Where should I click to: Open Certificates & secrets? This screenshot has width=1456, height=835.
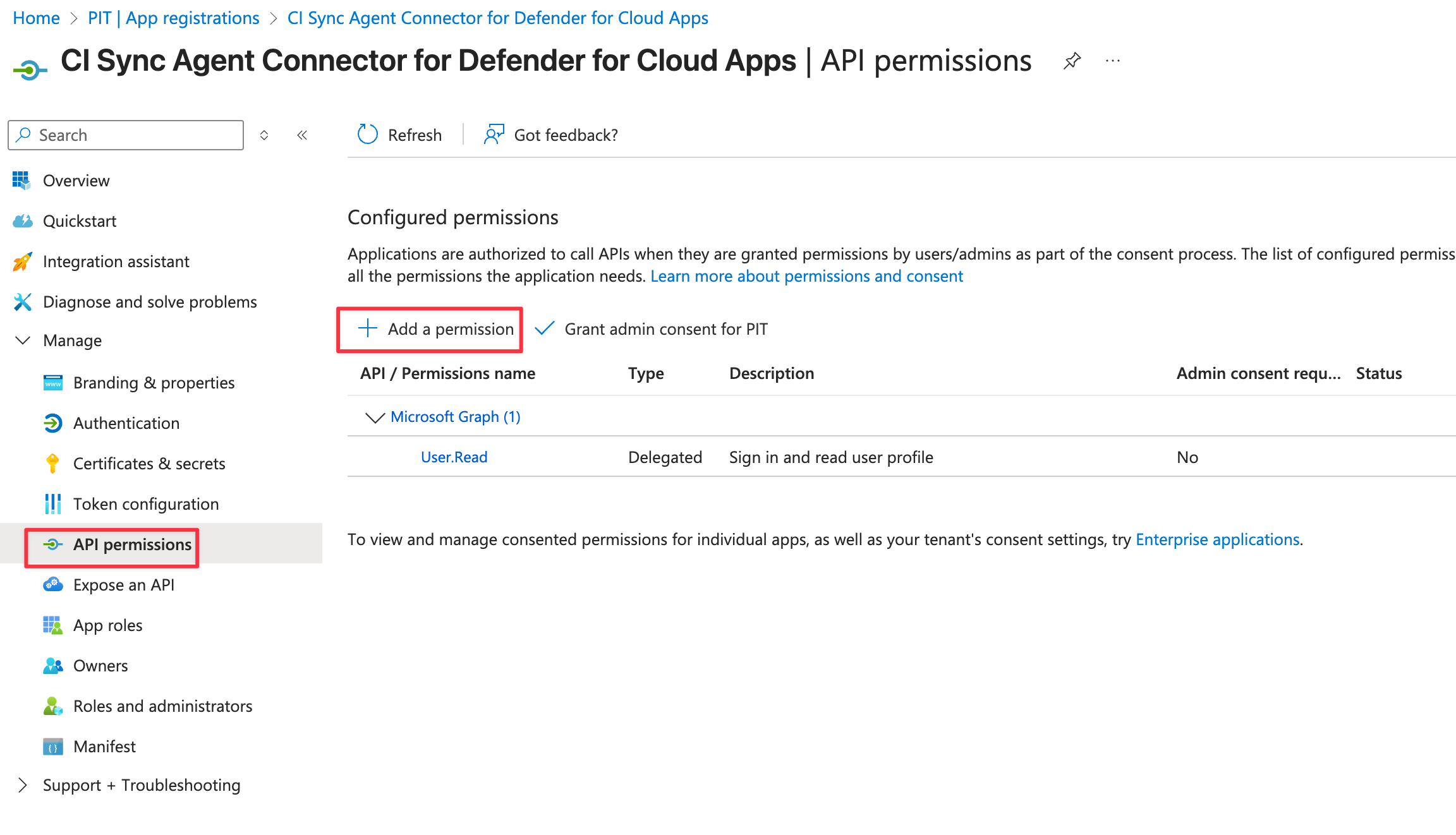pyautogui.click(x=149, y=464)
